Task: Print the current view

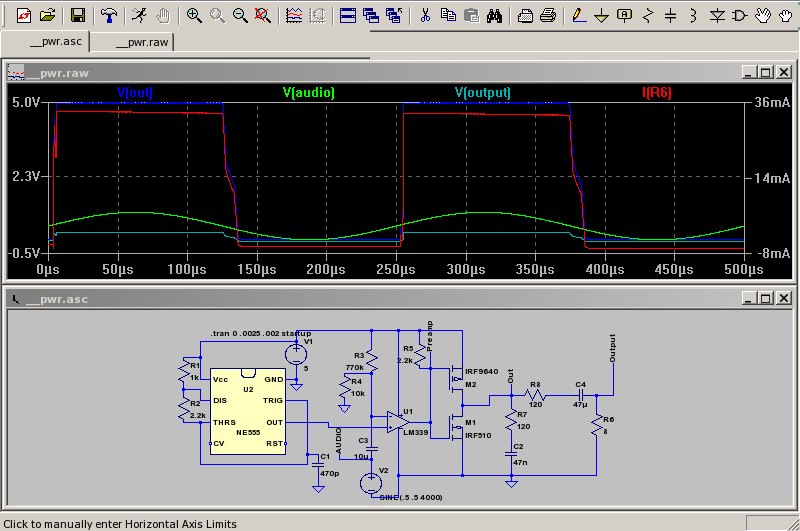Action: 548,15
